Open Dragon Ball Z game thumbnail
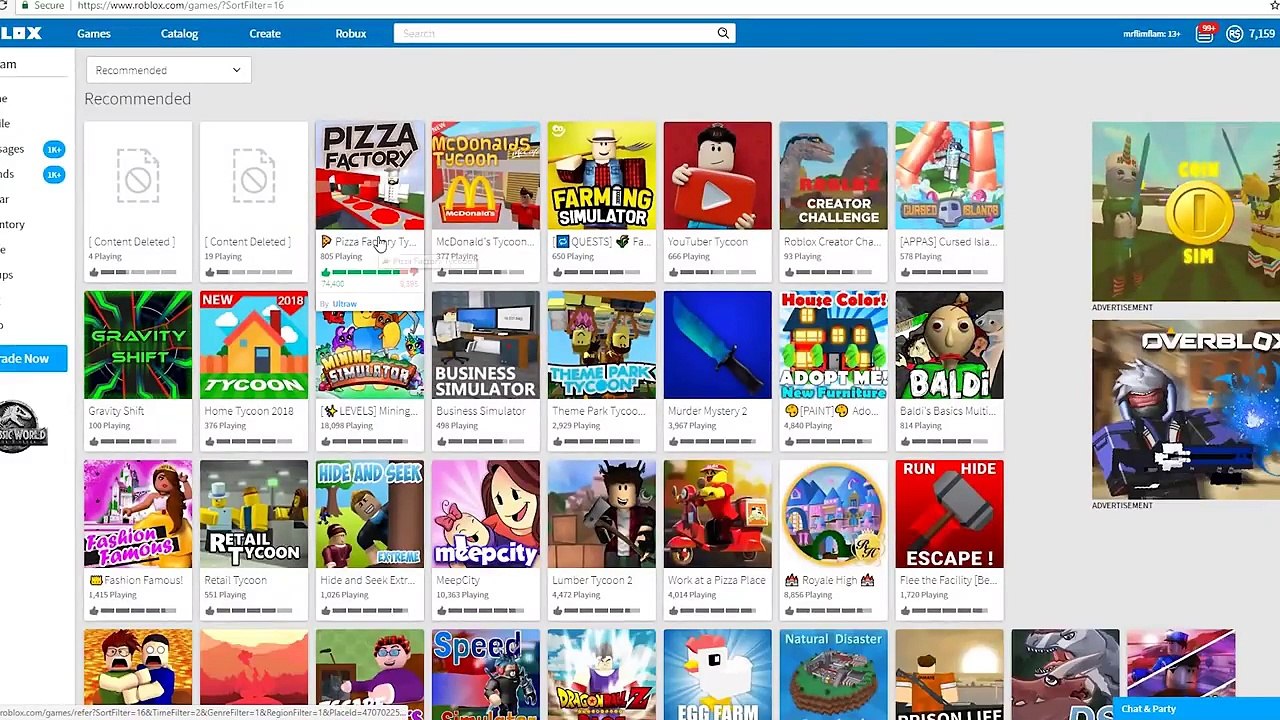Viewport: 1280px width, 720px height. [602, 674]
